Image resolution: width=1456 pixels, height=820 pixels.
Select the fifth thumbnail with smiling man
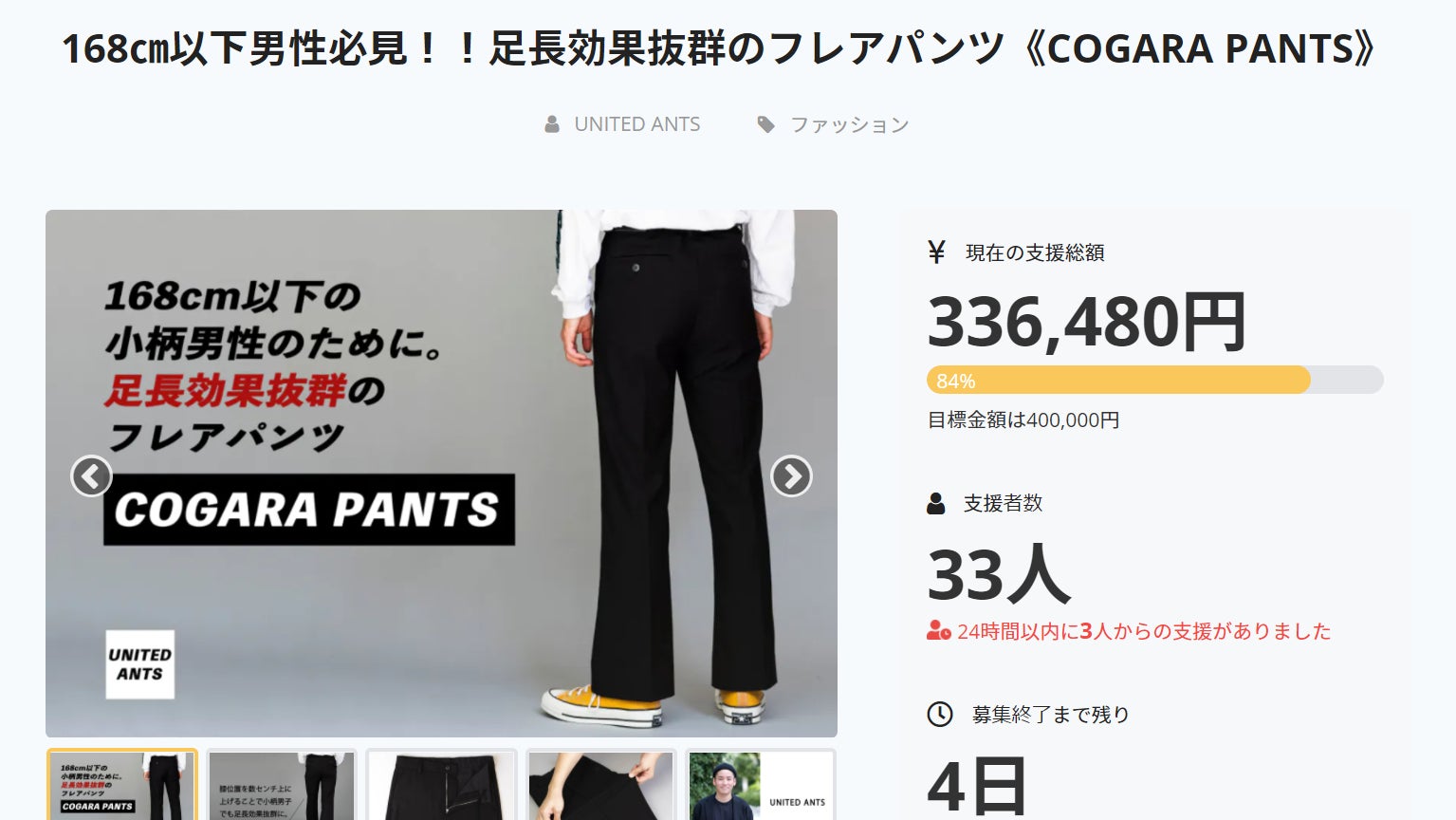point(761,785)
